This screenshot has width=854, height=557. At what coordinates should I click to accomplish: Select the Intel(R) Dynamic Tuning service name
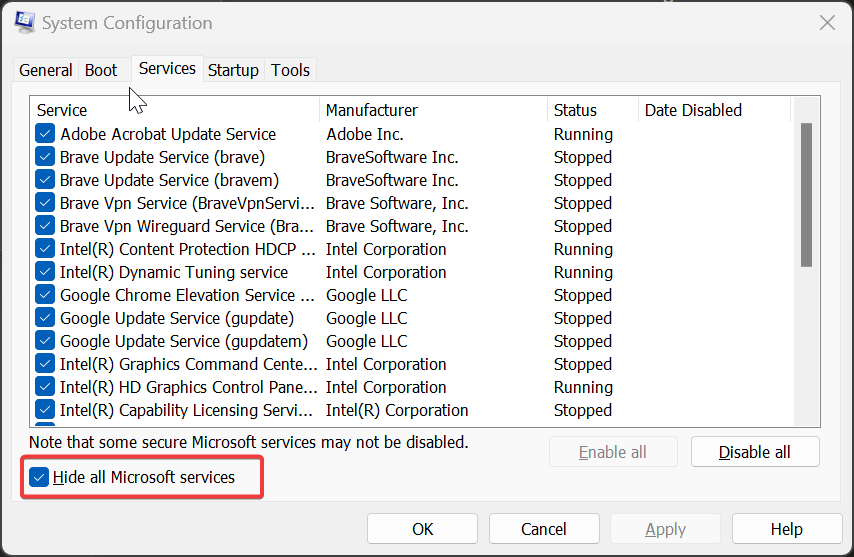click(174, 272)
